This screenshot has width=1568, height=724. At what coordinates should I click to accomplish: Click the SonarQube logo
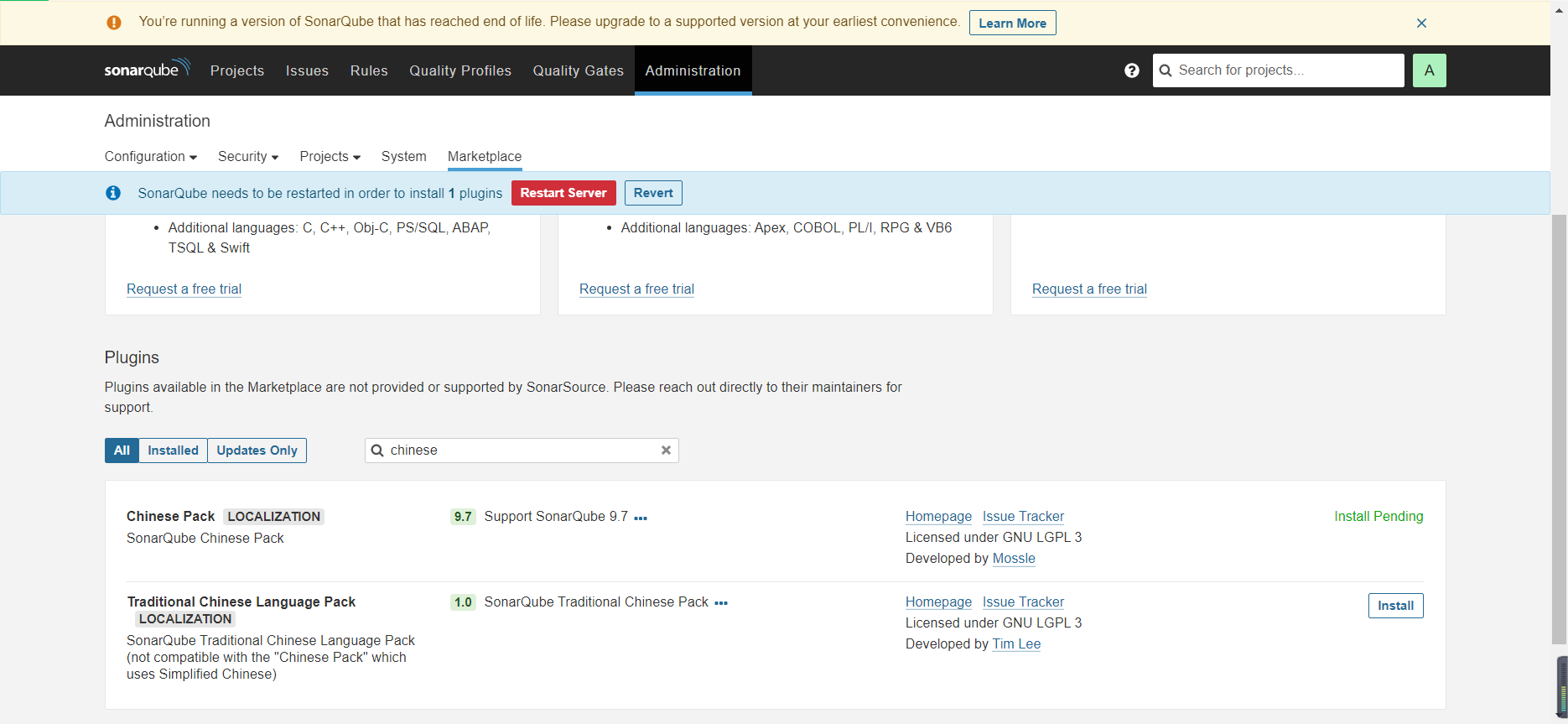coord(148,69)
